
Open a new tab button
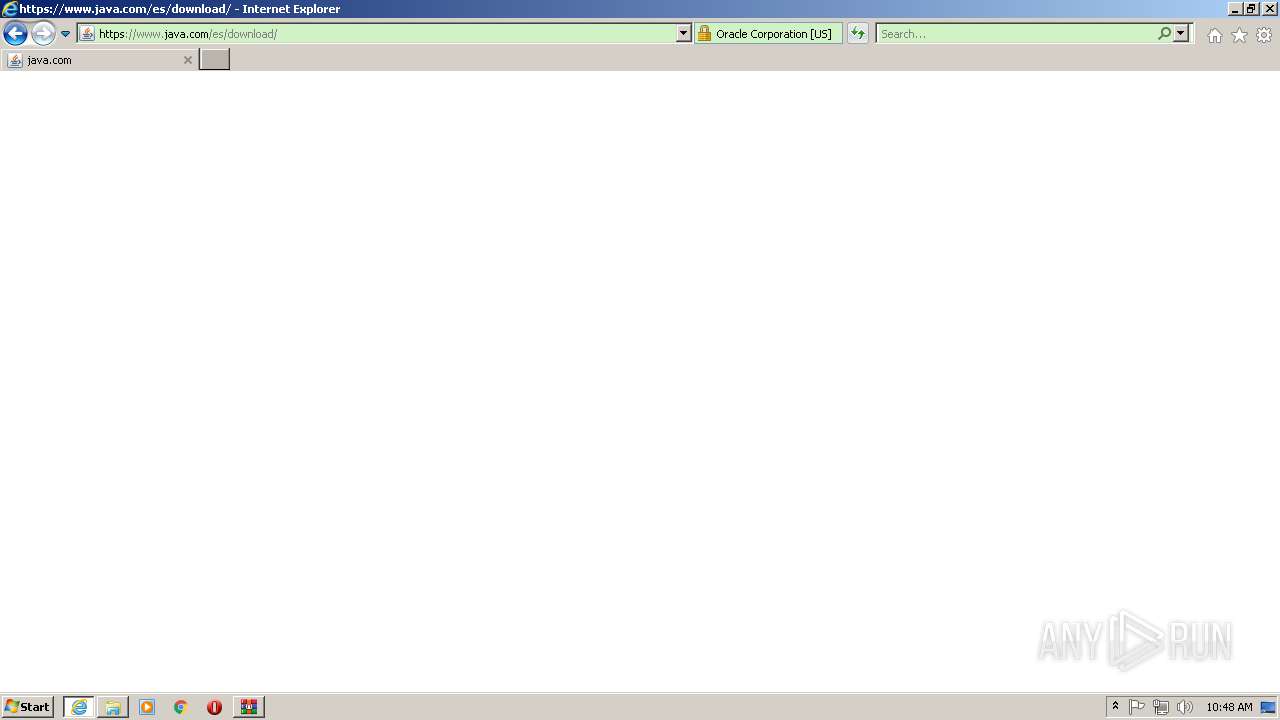tap(215, 60)
